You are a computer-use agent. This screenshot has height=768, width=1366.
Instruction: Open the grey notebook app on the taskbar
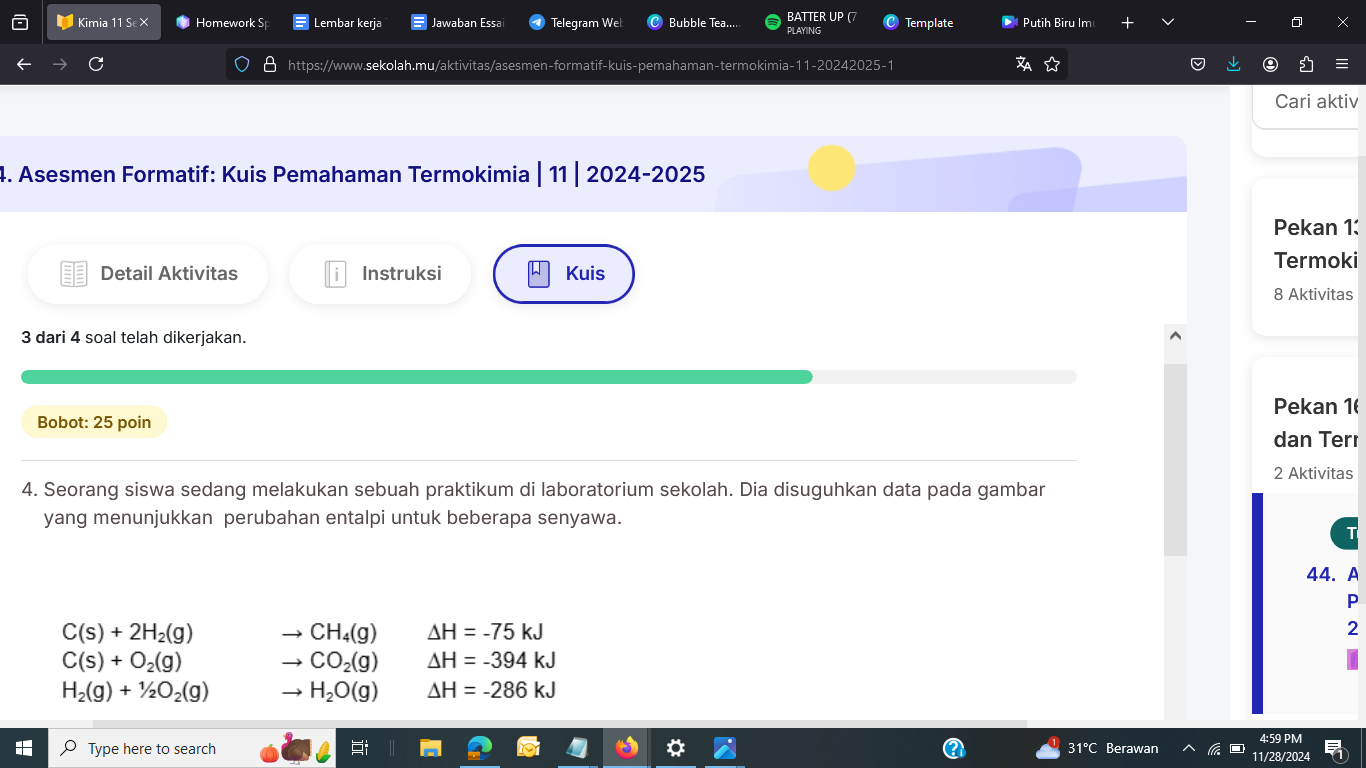578,748
